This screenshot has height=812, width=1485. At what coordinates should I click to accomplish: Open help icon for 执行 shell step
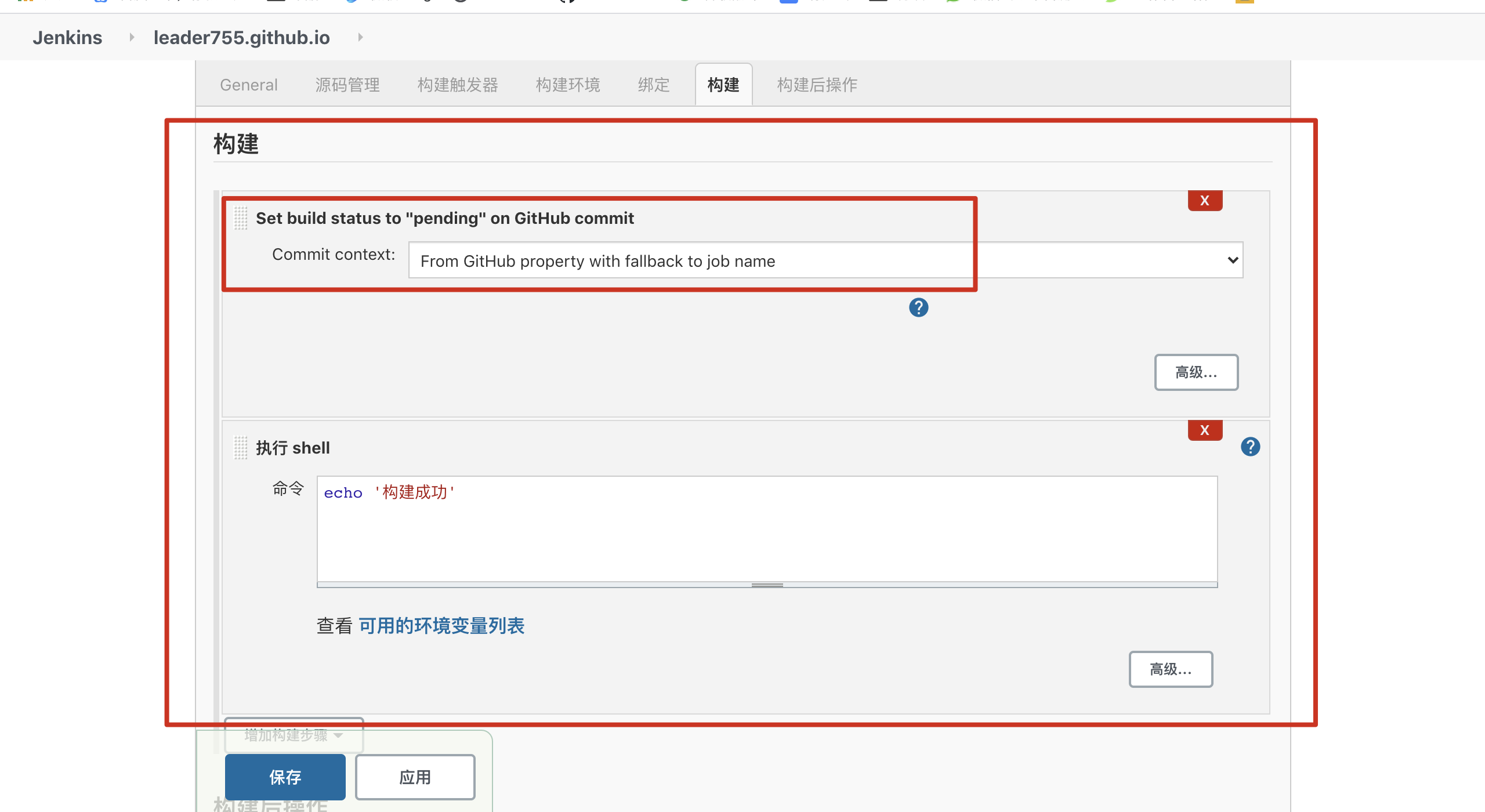tap(1250, 447)
